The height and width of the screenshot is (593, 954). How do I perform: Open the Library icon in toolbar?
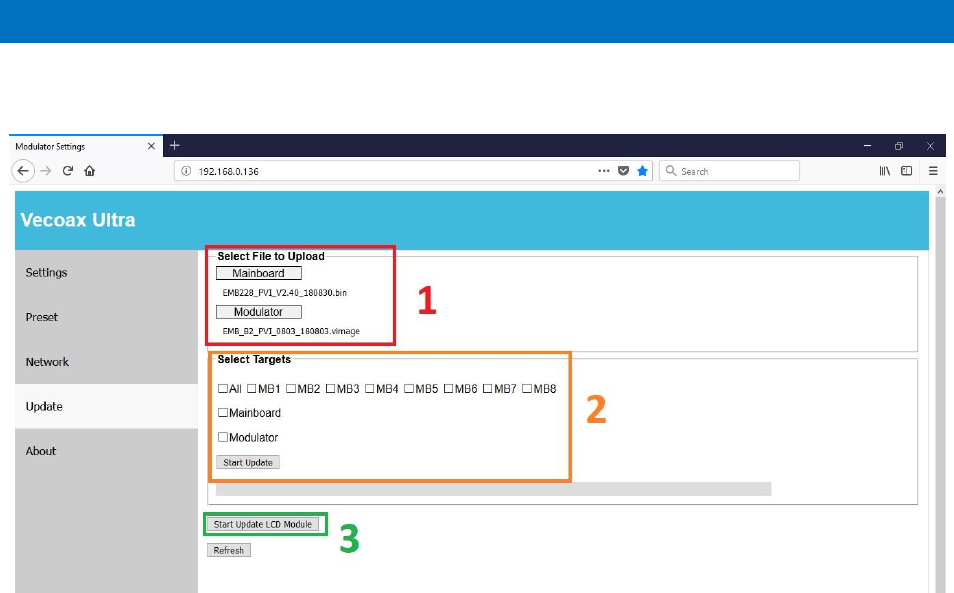point(885,171)
